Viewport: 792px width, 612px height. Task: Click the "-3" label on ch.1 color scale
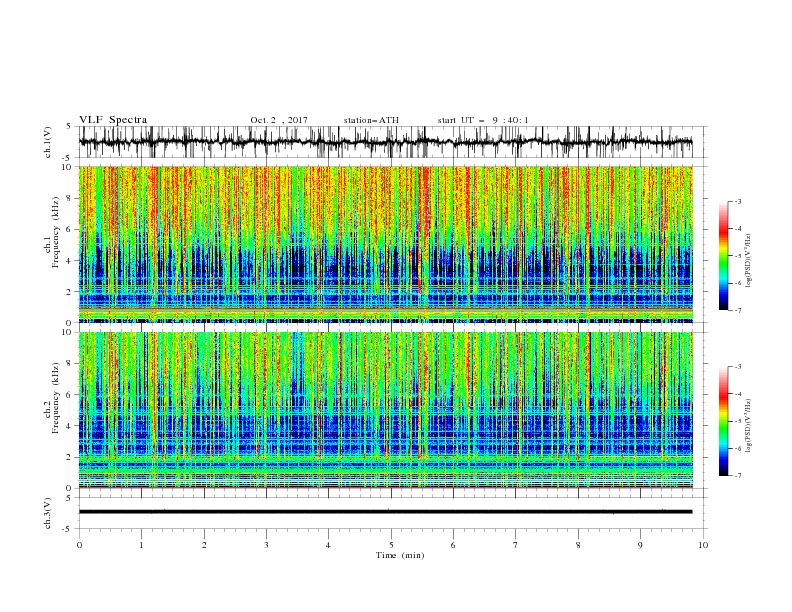(737, 201)
